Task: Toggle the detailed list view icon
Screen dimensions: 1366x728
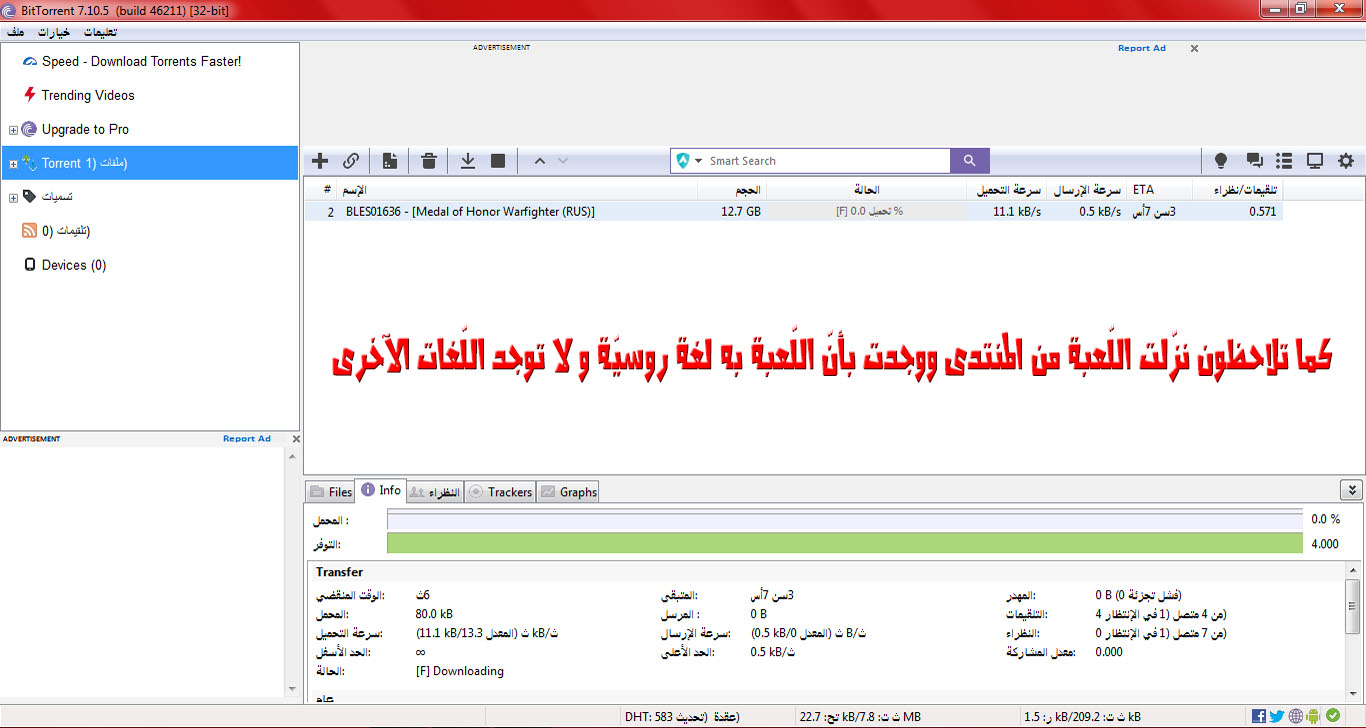Action: 1285,161
